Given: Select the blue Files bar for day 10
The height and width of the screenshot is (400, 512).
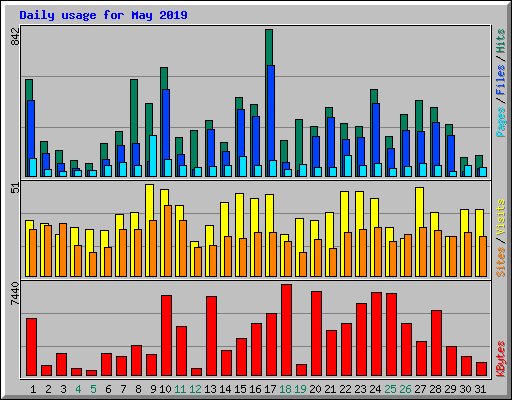Looking at the screenshot, I should coord(166,133).
